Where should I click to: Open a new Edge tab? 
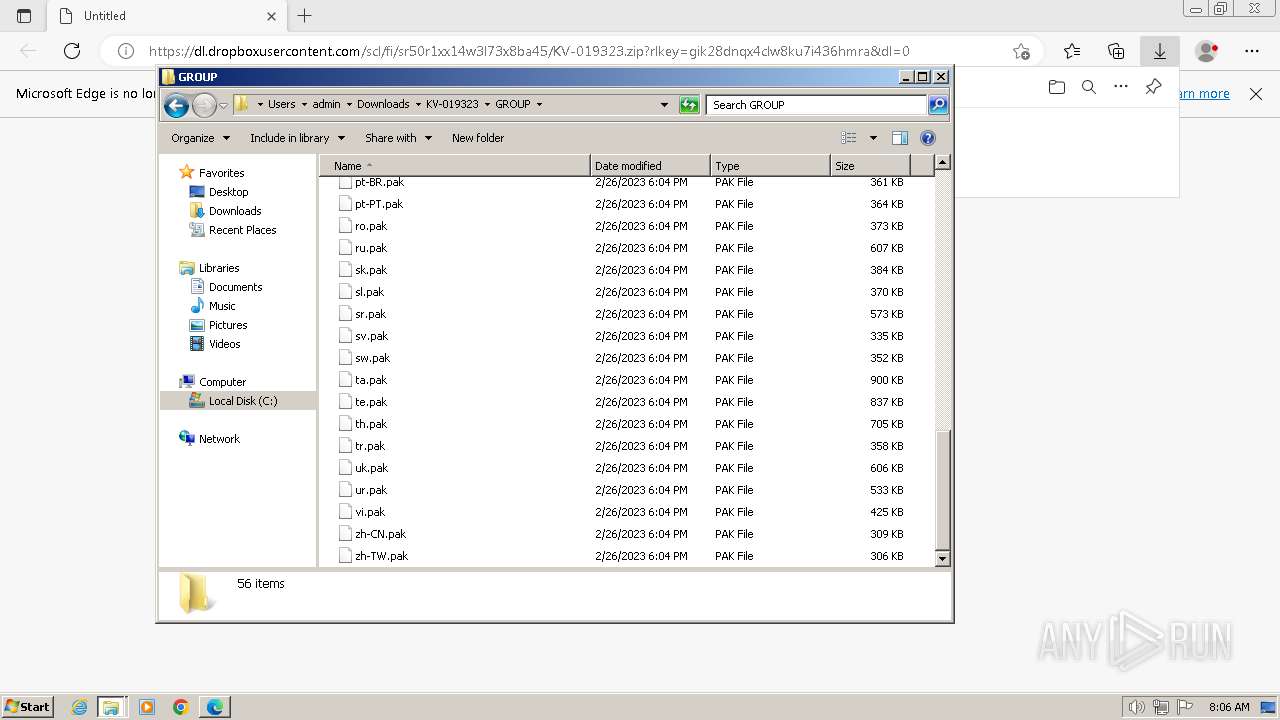[x=305, y=16]
